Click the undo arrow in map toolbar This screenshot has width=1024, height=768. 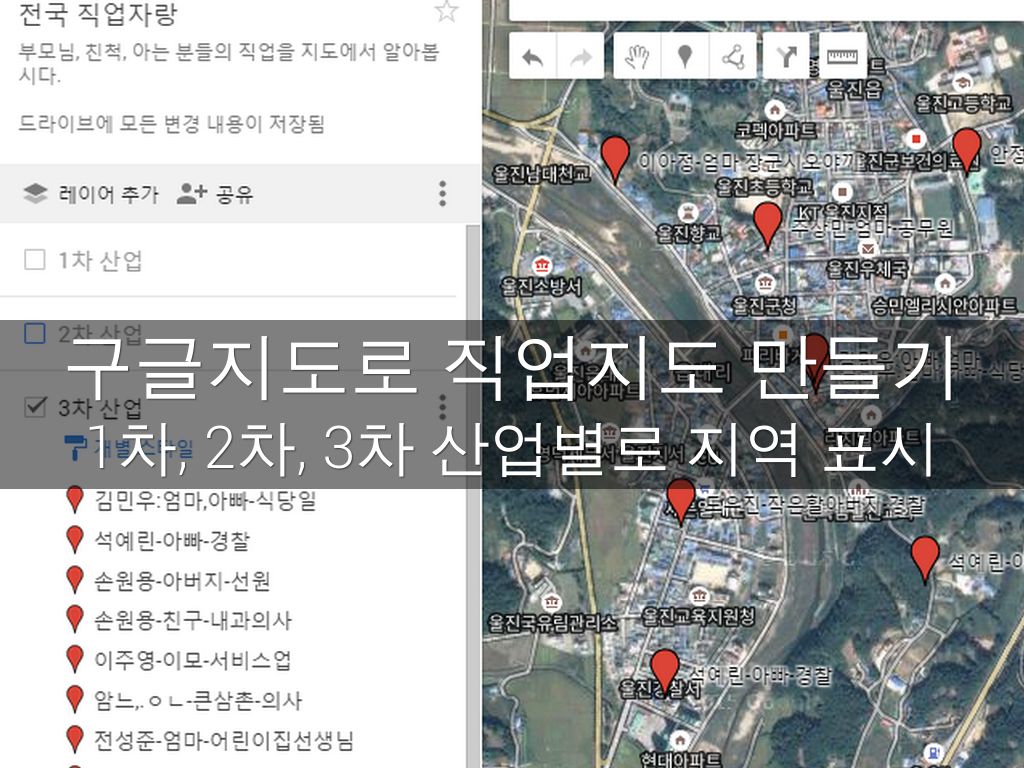click(x=533, y=57)
